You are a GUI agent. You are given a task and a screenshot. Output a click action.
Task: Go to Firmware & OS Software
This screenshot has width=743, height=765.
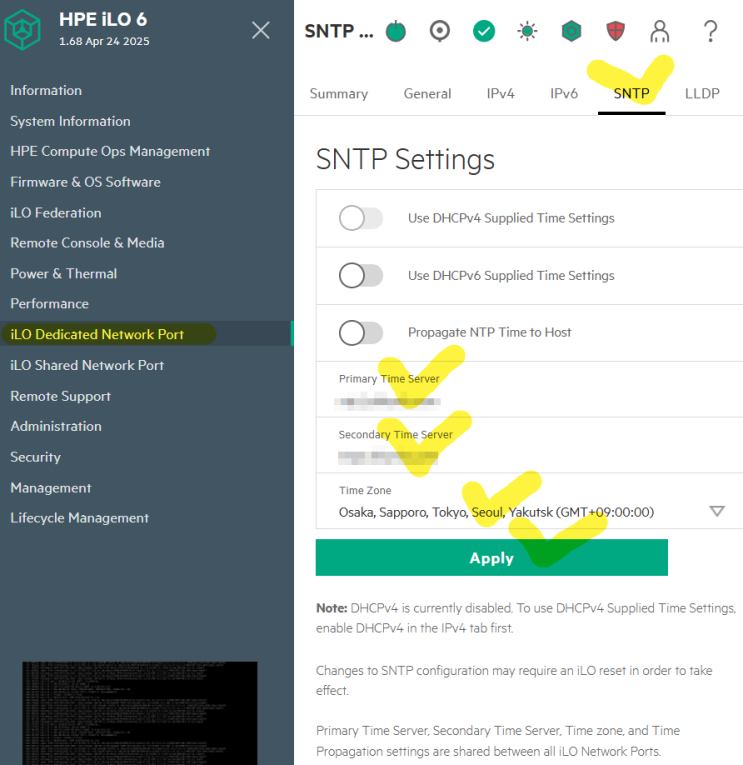tap(85, 182)
